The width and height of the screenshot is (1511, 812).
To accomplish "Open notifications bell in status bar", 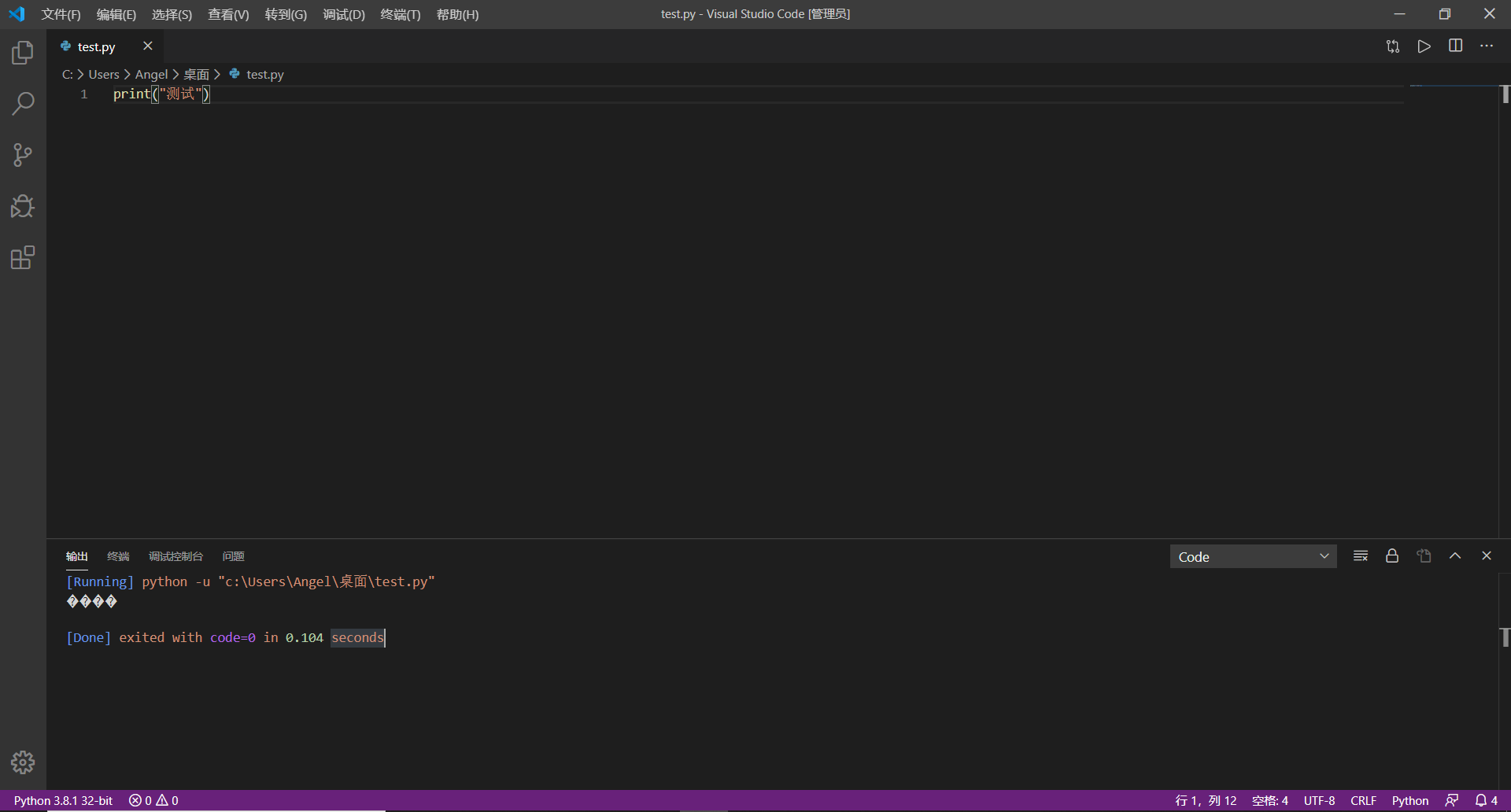I will coord(1485,800).
